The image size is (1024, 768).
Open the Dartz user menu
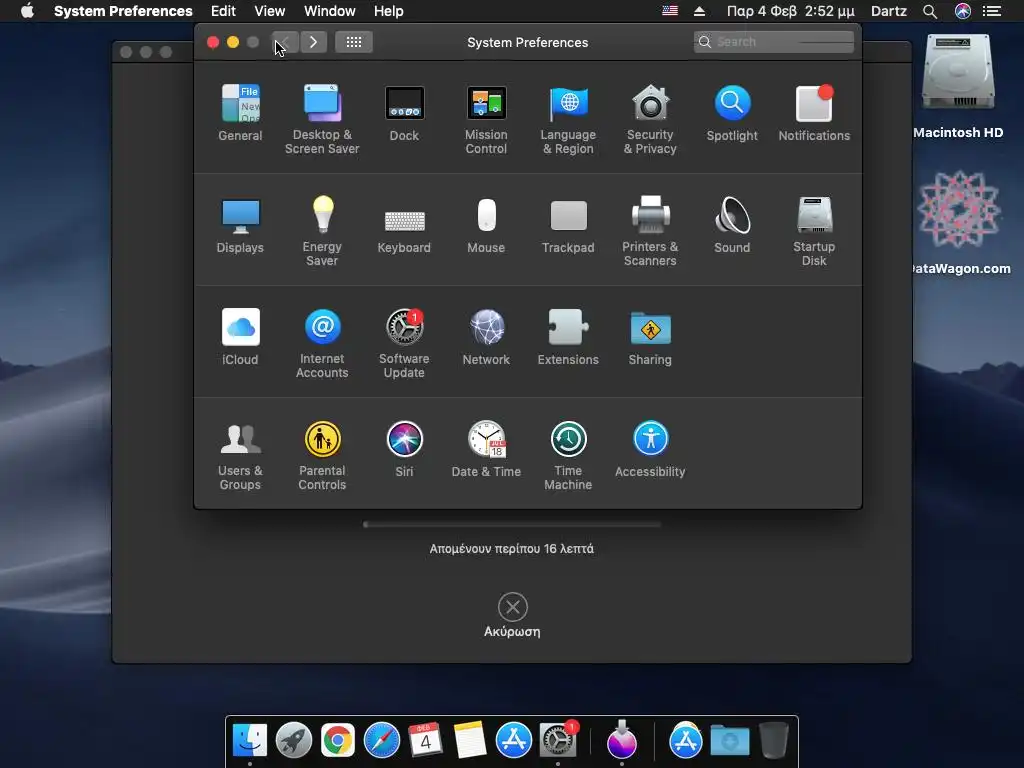point(889,11)
